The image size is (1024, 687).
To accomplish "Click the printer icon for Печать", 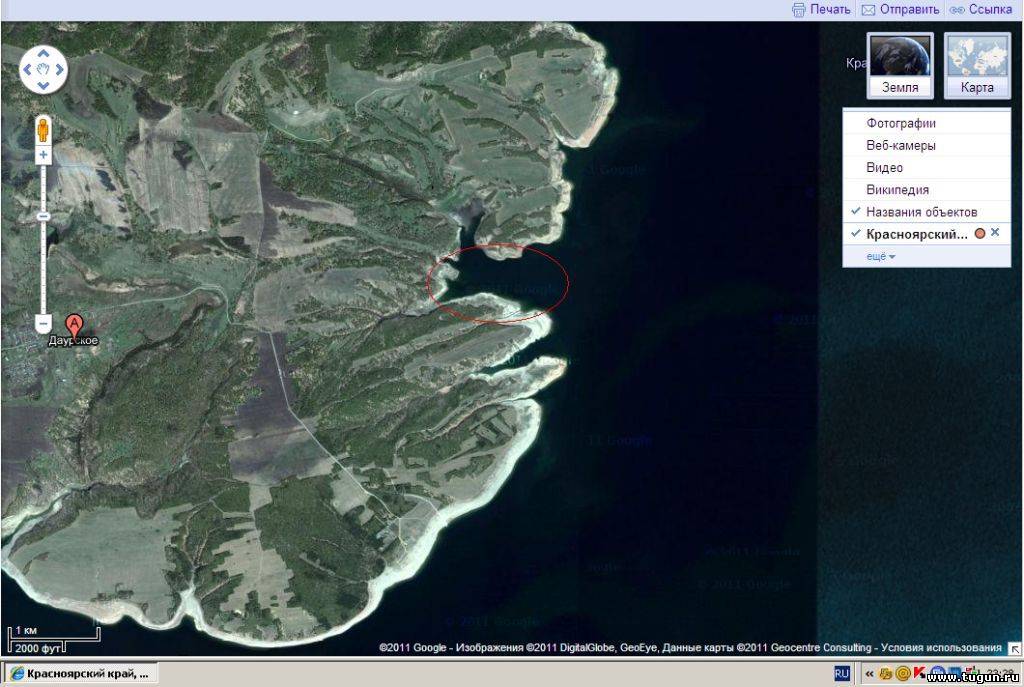I will (799, 10).
